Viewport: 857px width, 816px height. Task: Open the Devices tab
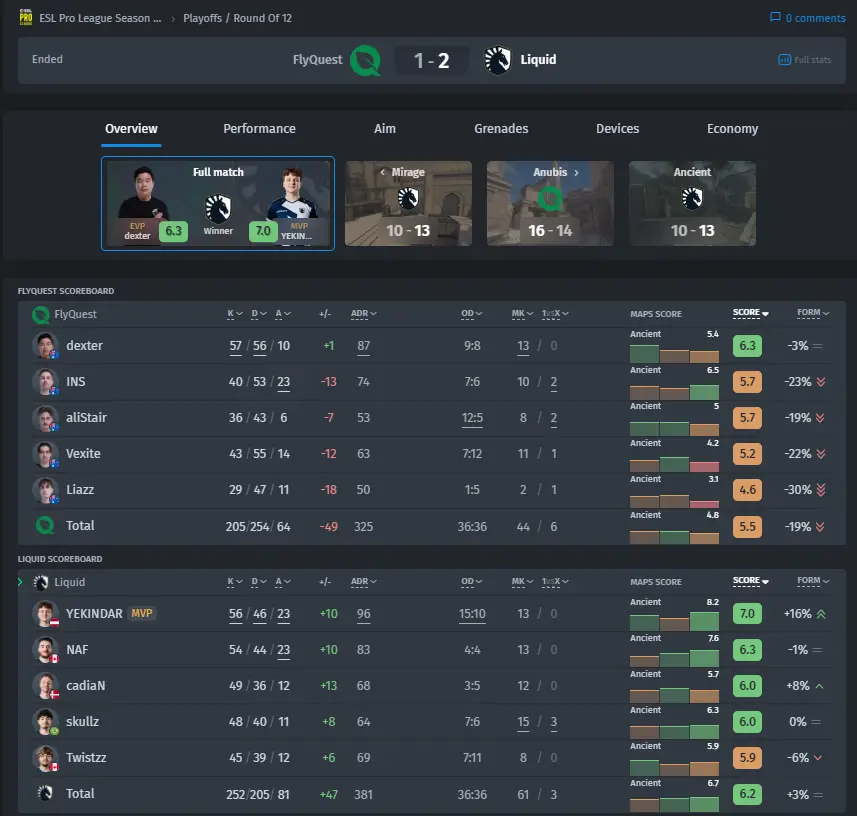[x=618, y=128]
